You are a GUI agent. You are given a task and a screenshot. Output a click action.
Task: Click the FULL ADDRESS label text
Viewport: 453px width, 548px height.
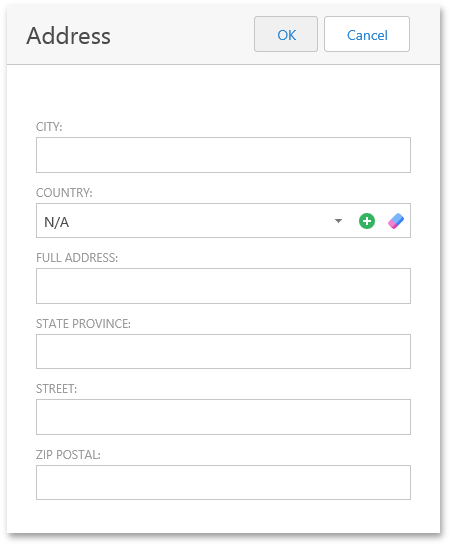click(x=77, y=258)
